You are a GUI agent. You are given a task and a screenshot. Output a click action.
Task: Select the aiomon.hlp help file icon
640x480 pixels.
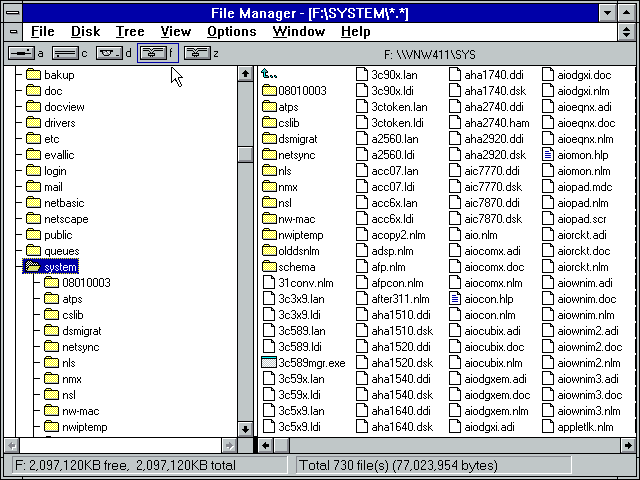tap(548, 155)
